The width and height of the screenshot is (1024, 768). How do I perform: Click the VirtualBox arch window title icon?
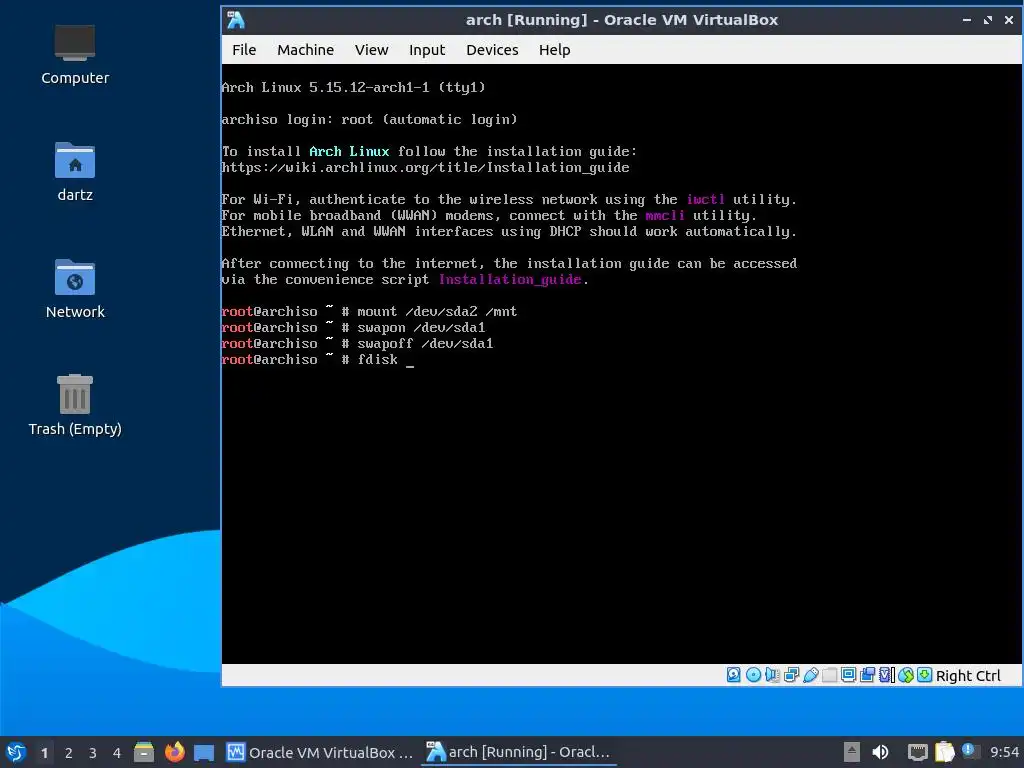pyautogui.click(x=236, y=20)
